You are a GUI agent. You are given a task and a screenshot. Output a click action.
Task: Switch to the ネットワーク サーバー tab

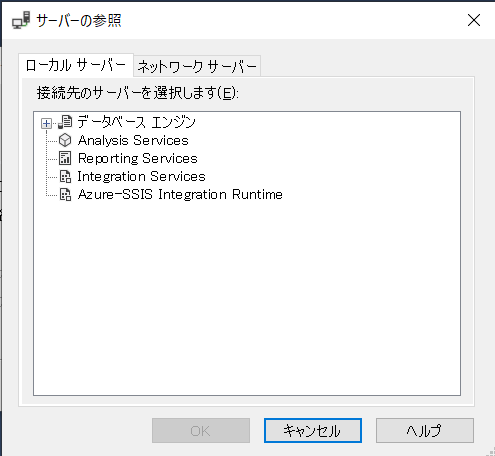pyautogui.click(x=197, y=66)
